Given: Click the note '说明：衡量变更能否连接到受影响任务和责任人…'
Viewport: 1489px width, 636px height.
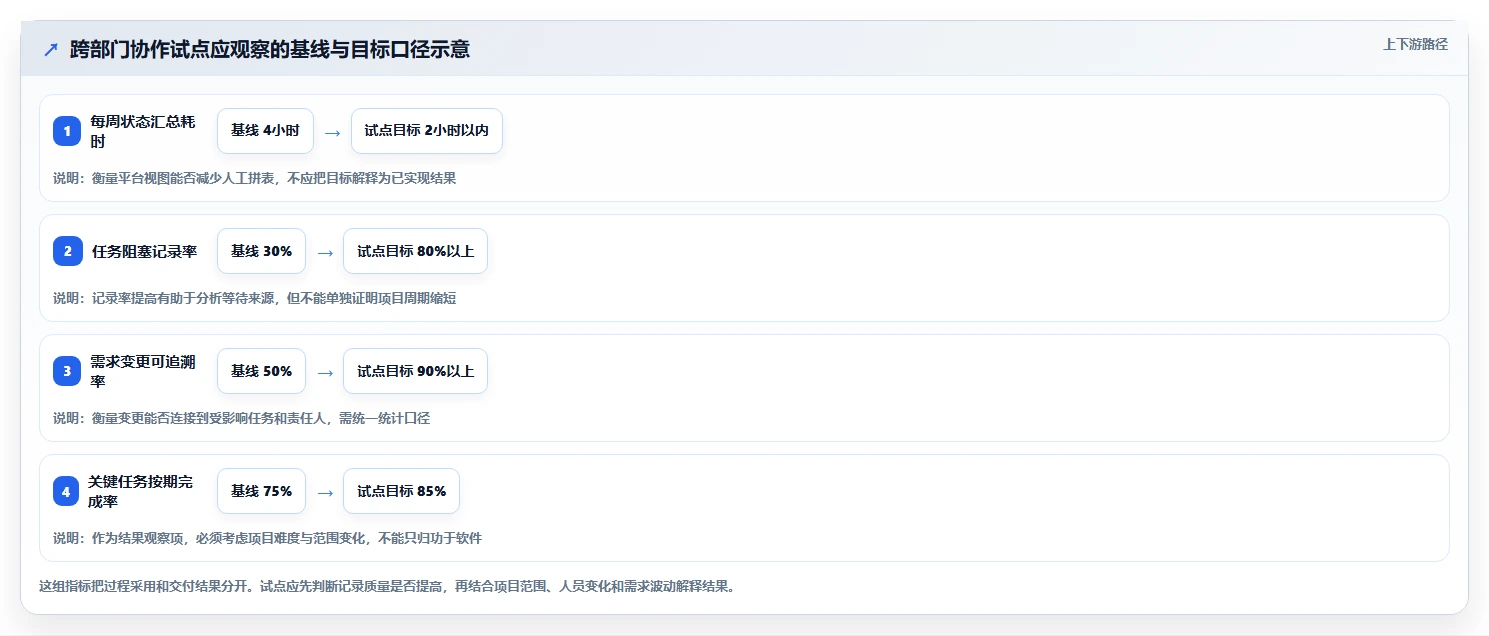Looking at the screenshot, I should pyautogui.click(x=242, y=418).
